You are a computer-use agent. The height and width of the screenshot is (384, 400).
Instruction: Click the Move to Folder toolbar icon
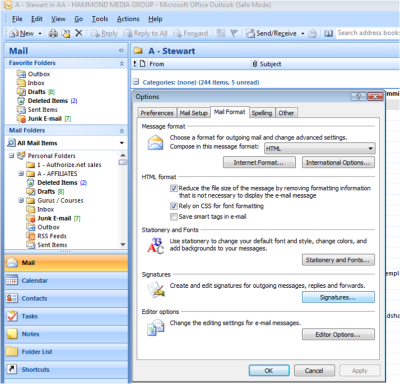click(x=66, y=33)
